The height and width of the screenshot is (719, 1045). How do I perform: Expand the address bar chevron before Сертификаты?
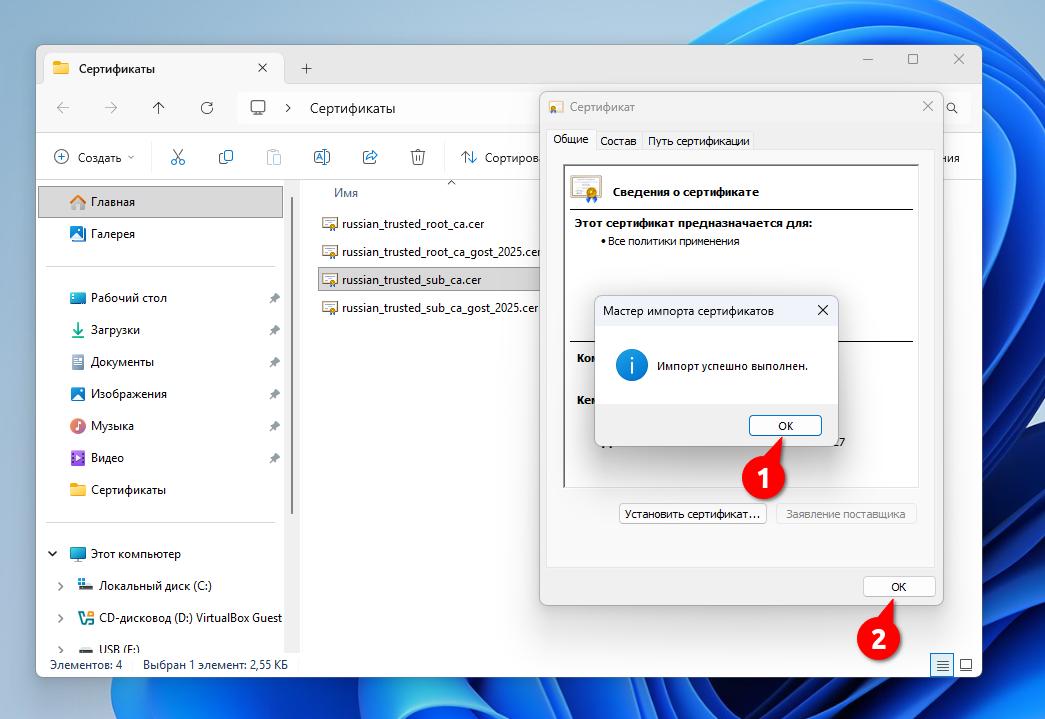point(288,108)
